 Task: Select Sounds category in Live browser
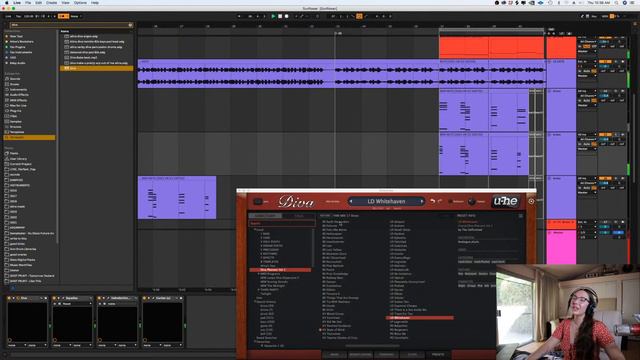pos(15,79)
